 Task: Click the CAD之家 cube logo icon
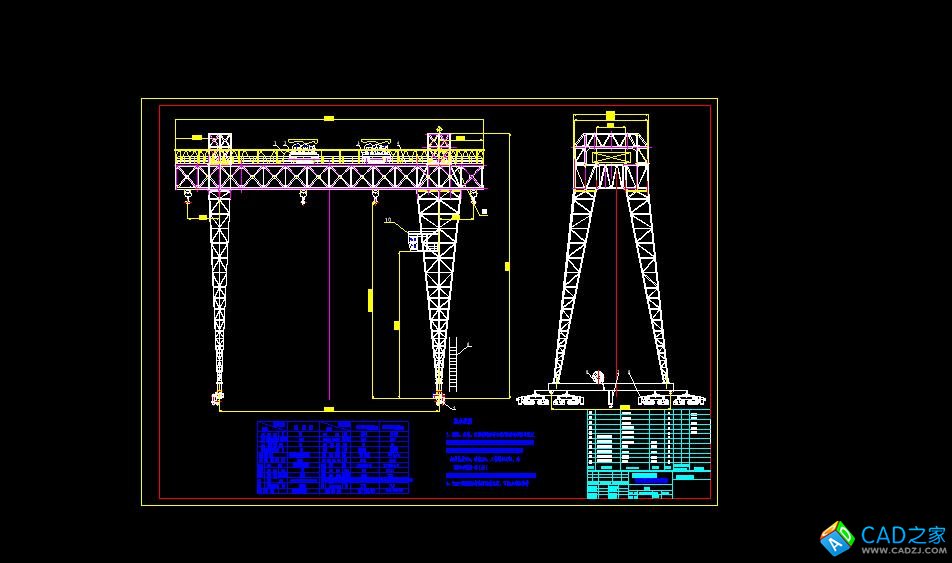point(836,538)
